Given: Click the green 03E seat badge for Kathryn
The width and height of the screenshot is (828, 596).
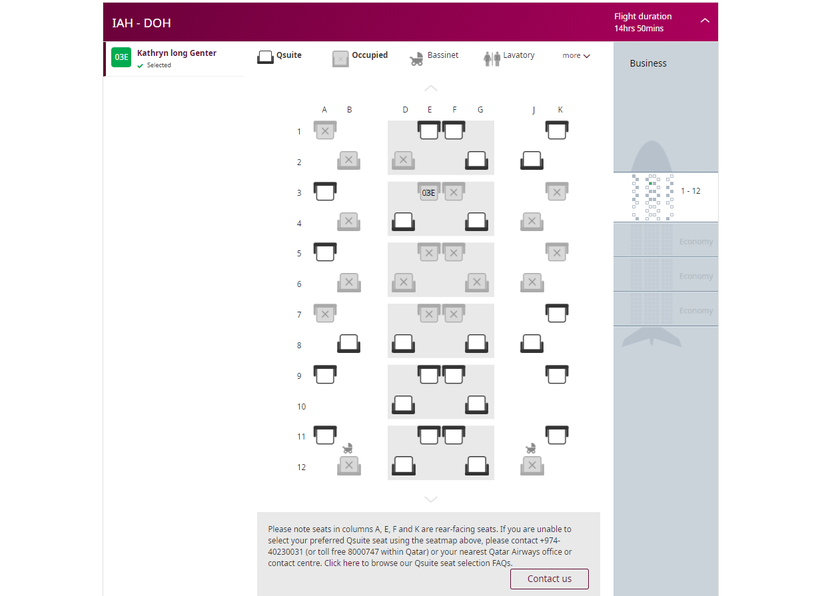Looking at the screenshot, I should (x=121, y=58).
